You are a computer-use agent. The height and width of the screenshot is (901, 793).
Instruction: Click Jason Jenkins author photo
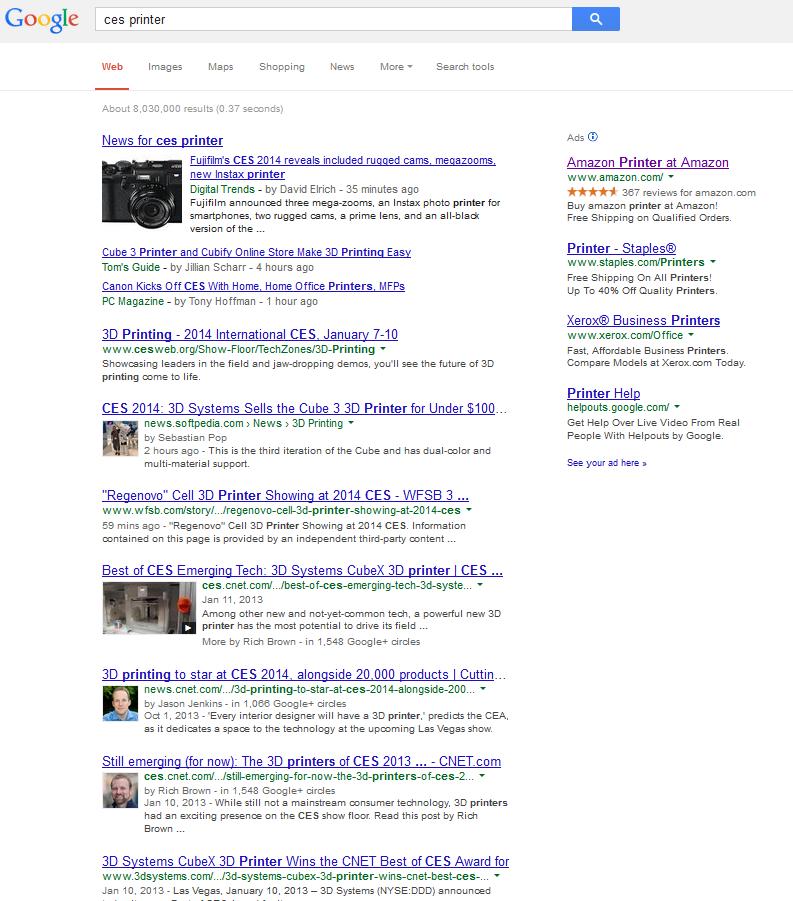click(120, 703)
